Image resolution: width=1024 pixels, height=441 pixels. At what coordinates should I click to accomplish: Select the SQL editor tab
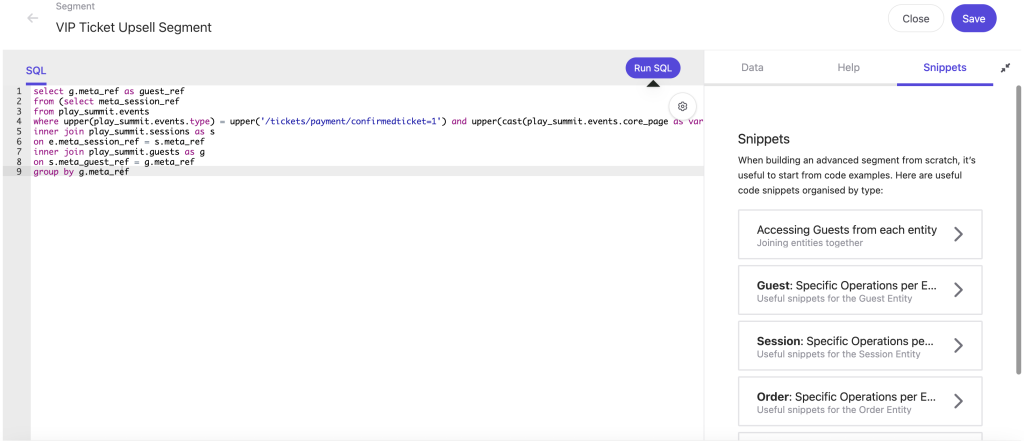pyautogui.click(x=36, y=71)
